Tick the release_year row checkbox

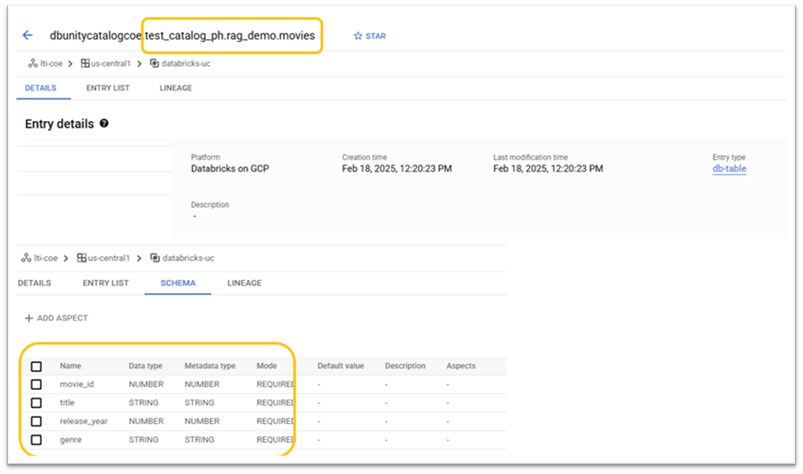[x=37, y=421]
